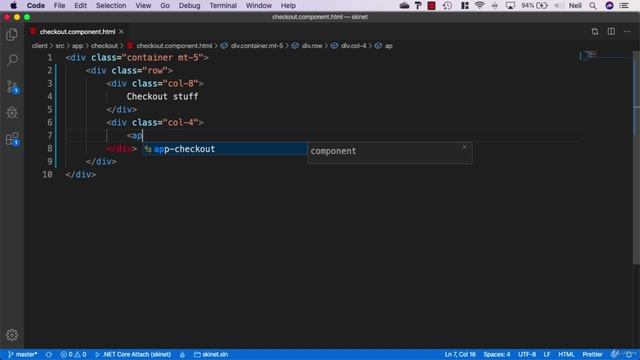The image size is (640, 360).
Task: Open errors and warnings count
Action: 73,354
